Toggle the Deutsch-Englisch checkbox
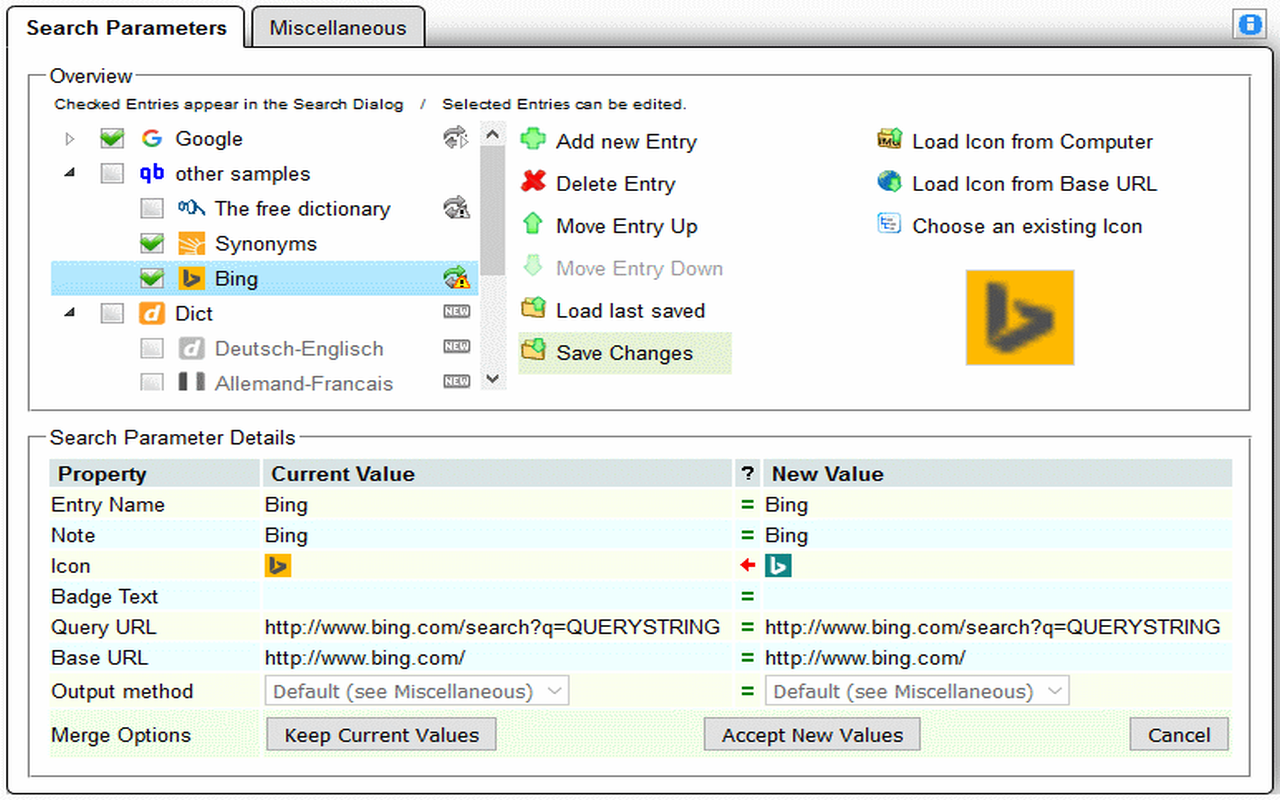The image size is (1280, 800). [x=152, y=349]
